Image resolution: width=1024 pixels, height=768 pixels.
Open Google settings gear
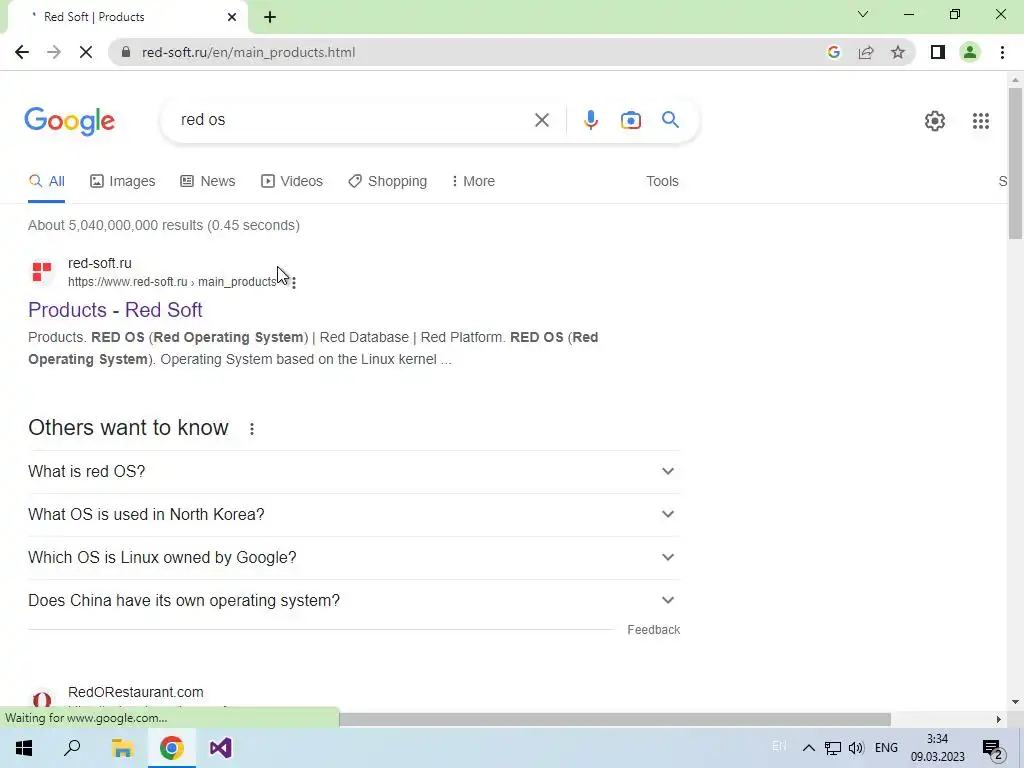click(x=935, y=121)
